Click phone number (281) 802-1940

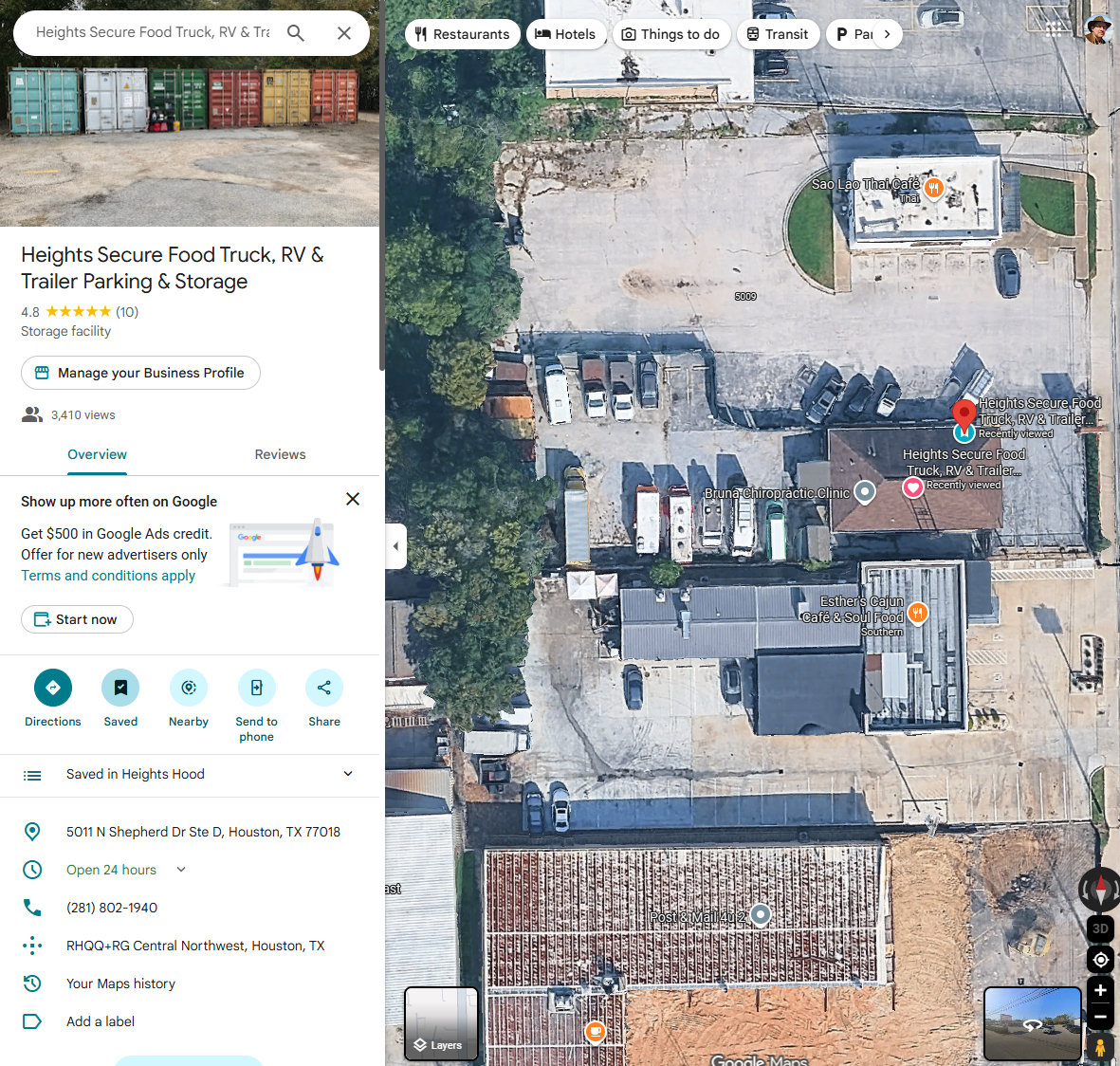click(x=112, y=909)
